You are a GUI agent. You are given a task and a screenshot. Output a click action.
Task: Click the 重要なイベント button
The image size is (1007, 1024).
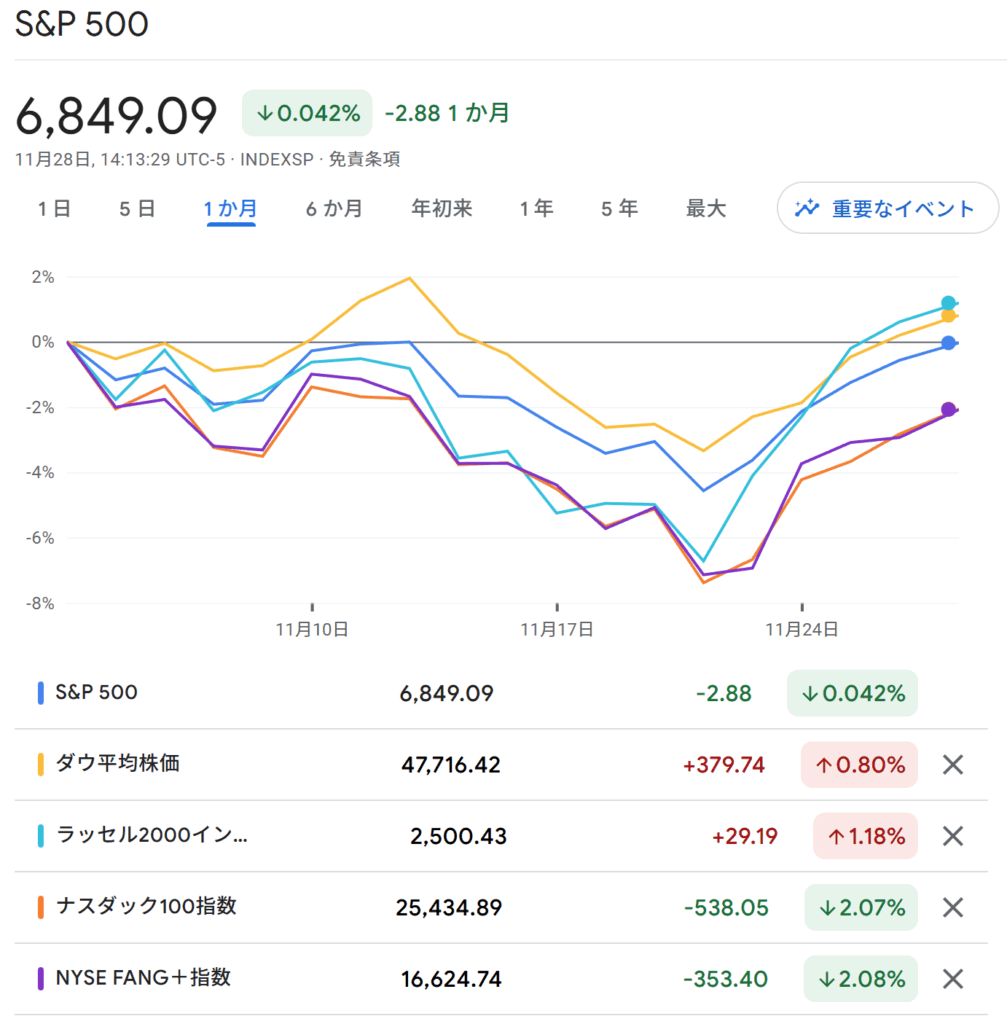click(x=887, y=208)
